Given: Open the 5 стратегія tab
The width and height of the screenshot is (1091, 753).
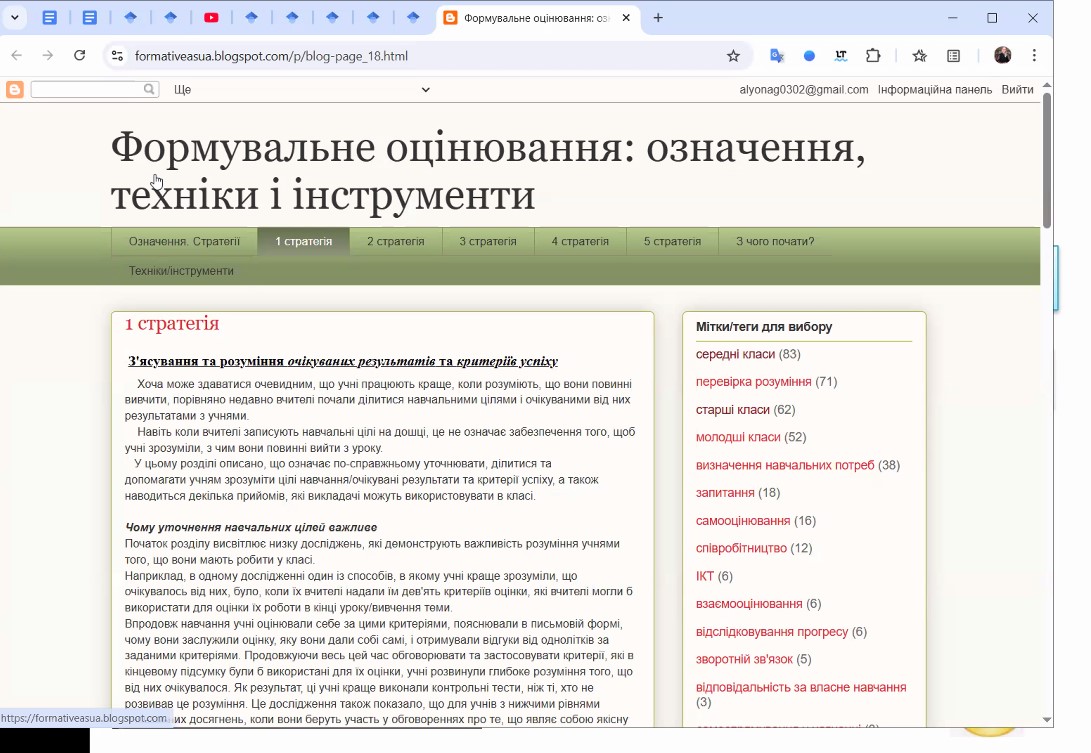Looking at the screenshot, I should pyautogui.click(x=672, y=241).
